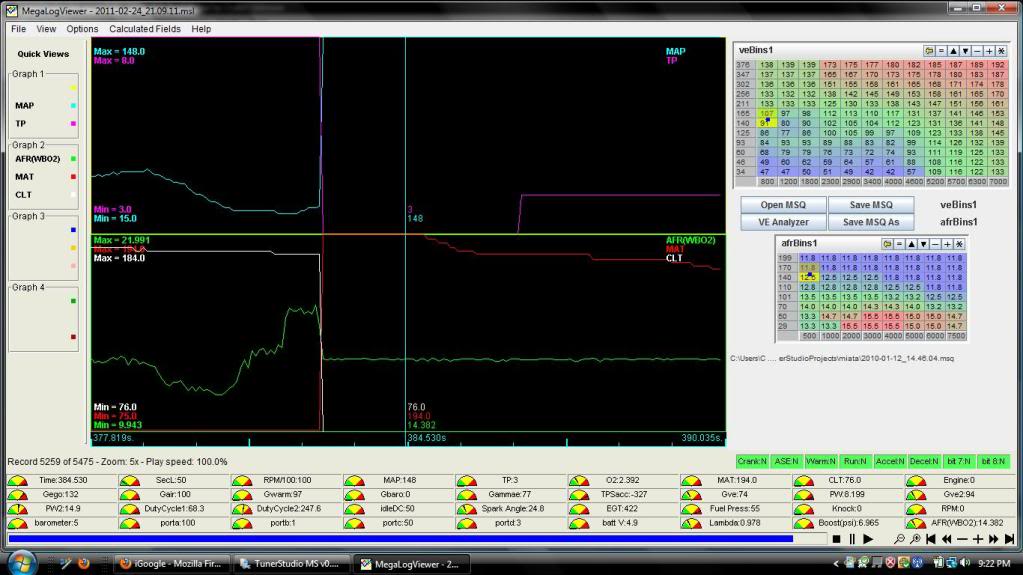
Task: Open the File menu
Action: tap(18, 29)
